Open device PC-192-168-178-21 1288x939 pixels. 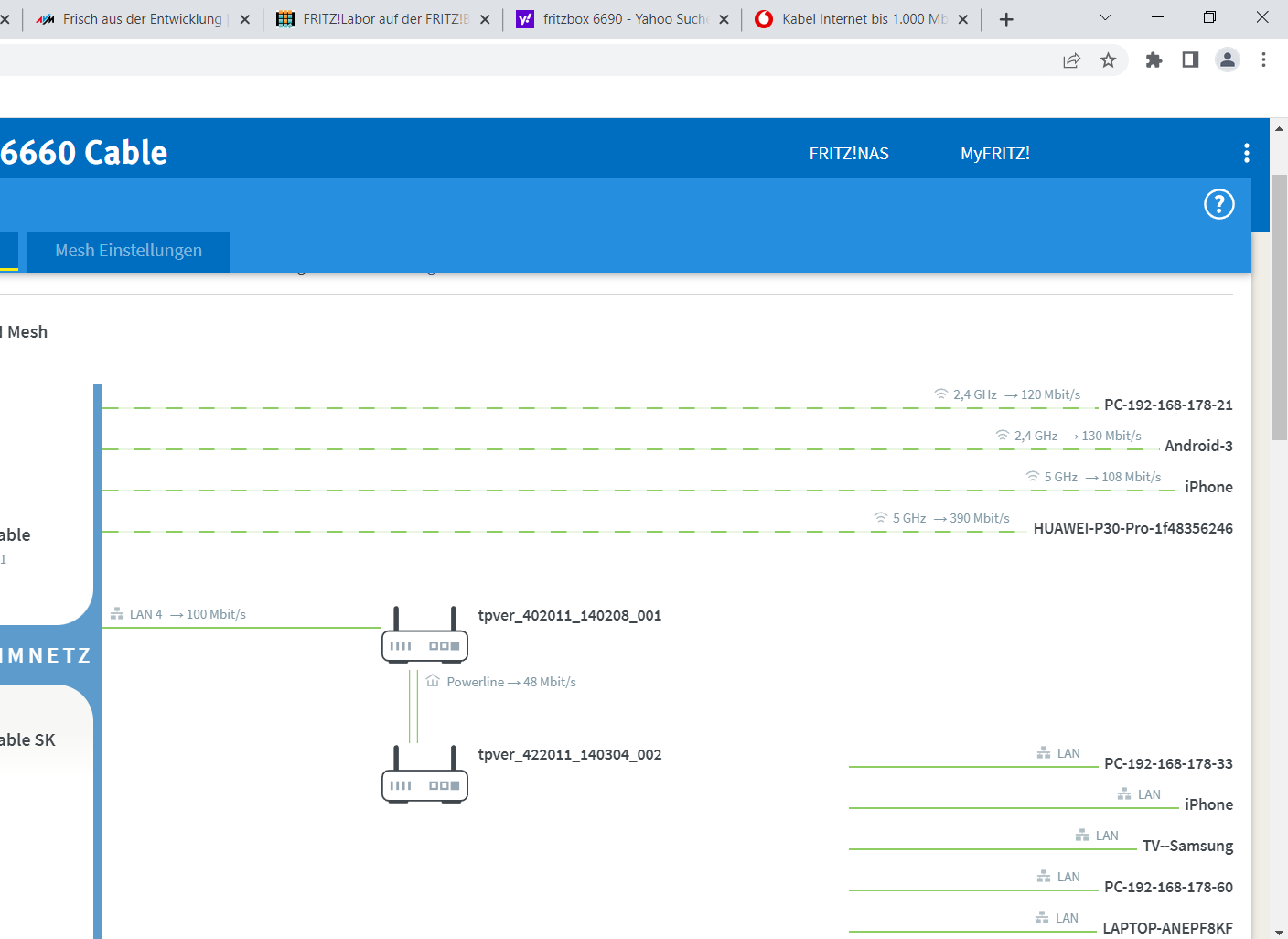coord(1168,405)
